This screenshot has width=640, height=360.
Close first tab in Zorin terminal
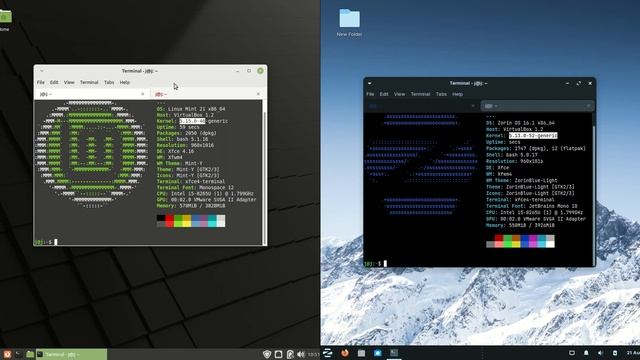point(473,106)
